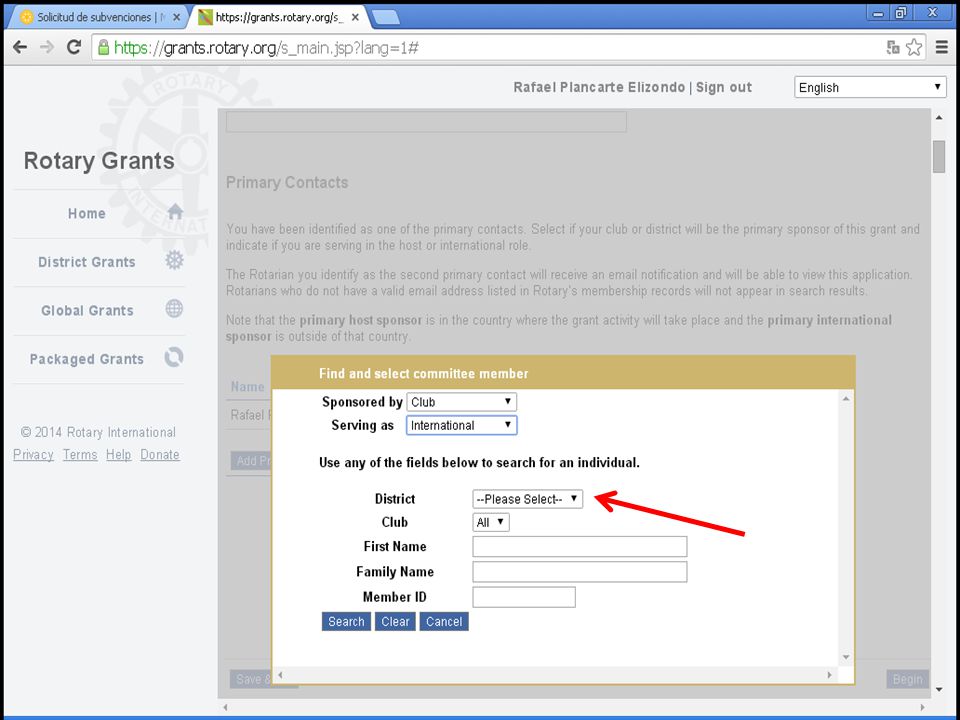Click the Sign out link
The image size is (960, 720).
click(724, 88)
